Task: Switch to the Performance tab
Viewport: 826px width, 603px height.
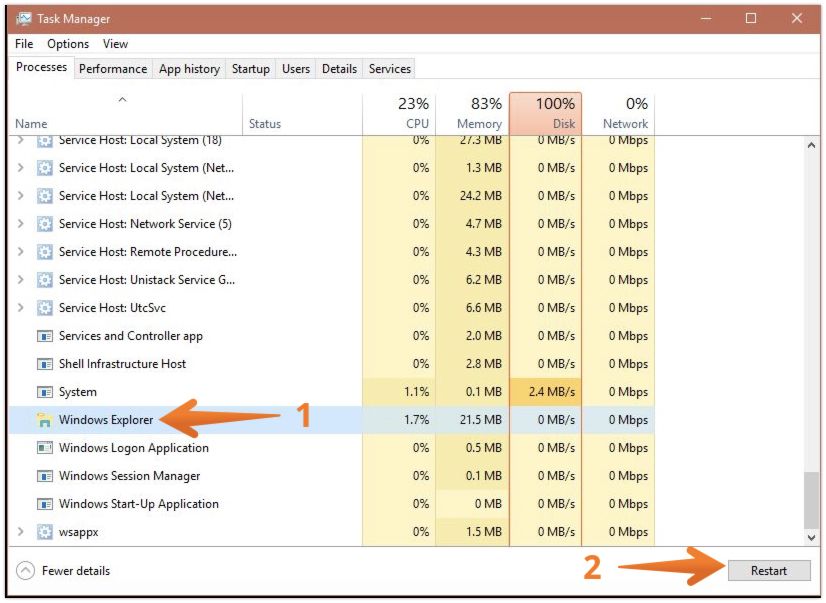Action: (113, 69)
